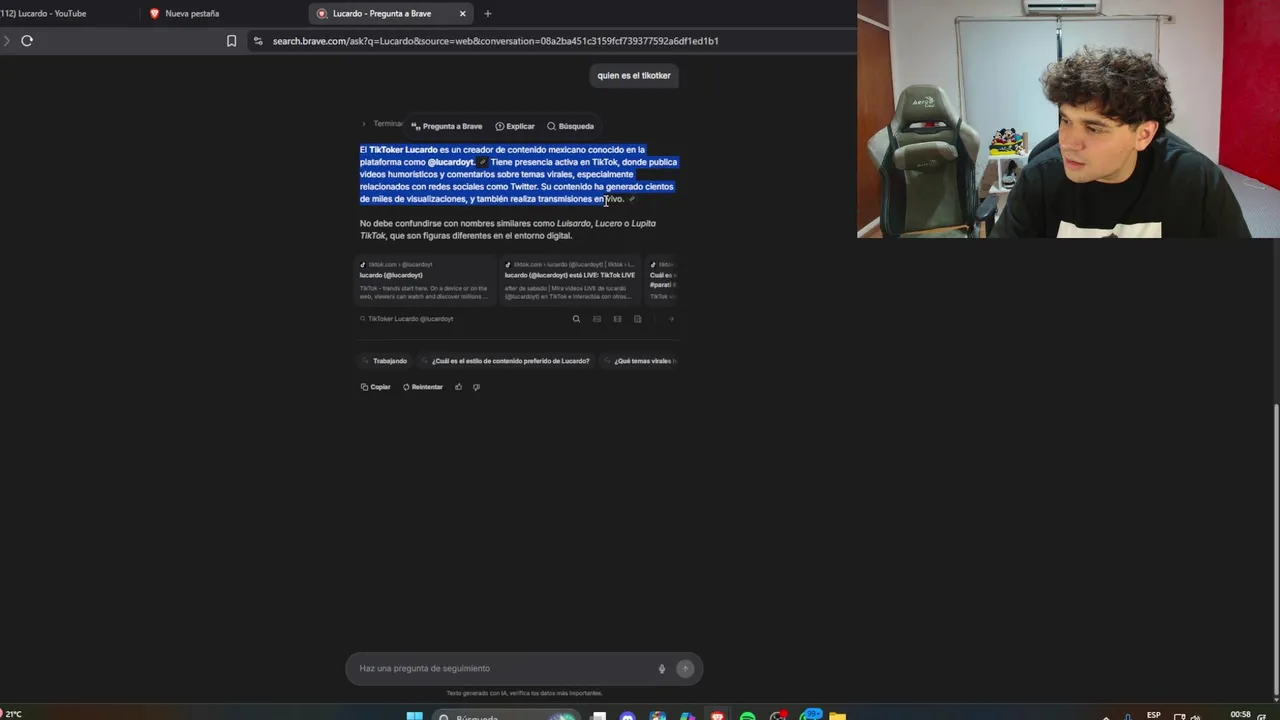Click the site settings icon beside URL
This screenshot has width=1280, height=720.
pos(258,41)
